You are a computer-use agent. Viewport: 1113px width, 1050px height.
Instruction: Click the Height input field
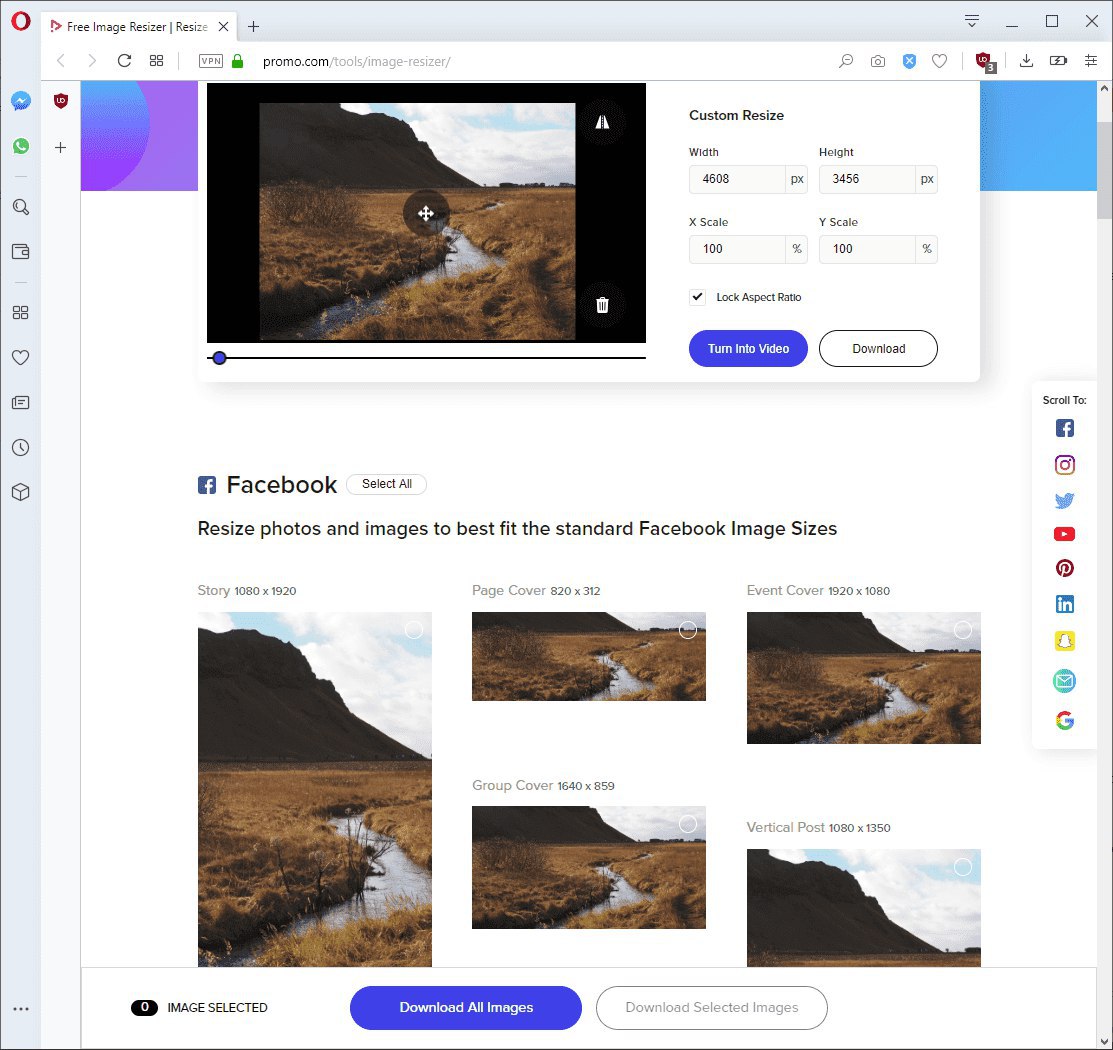click(x=867, y=179)
